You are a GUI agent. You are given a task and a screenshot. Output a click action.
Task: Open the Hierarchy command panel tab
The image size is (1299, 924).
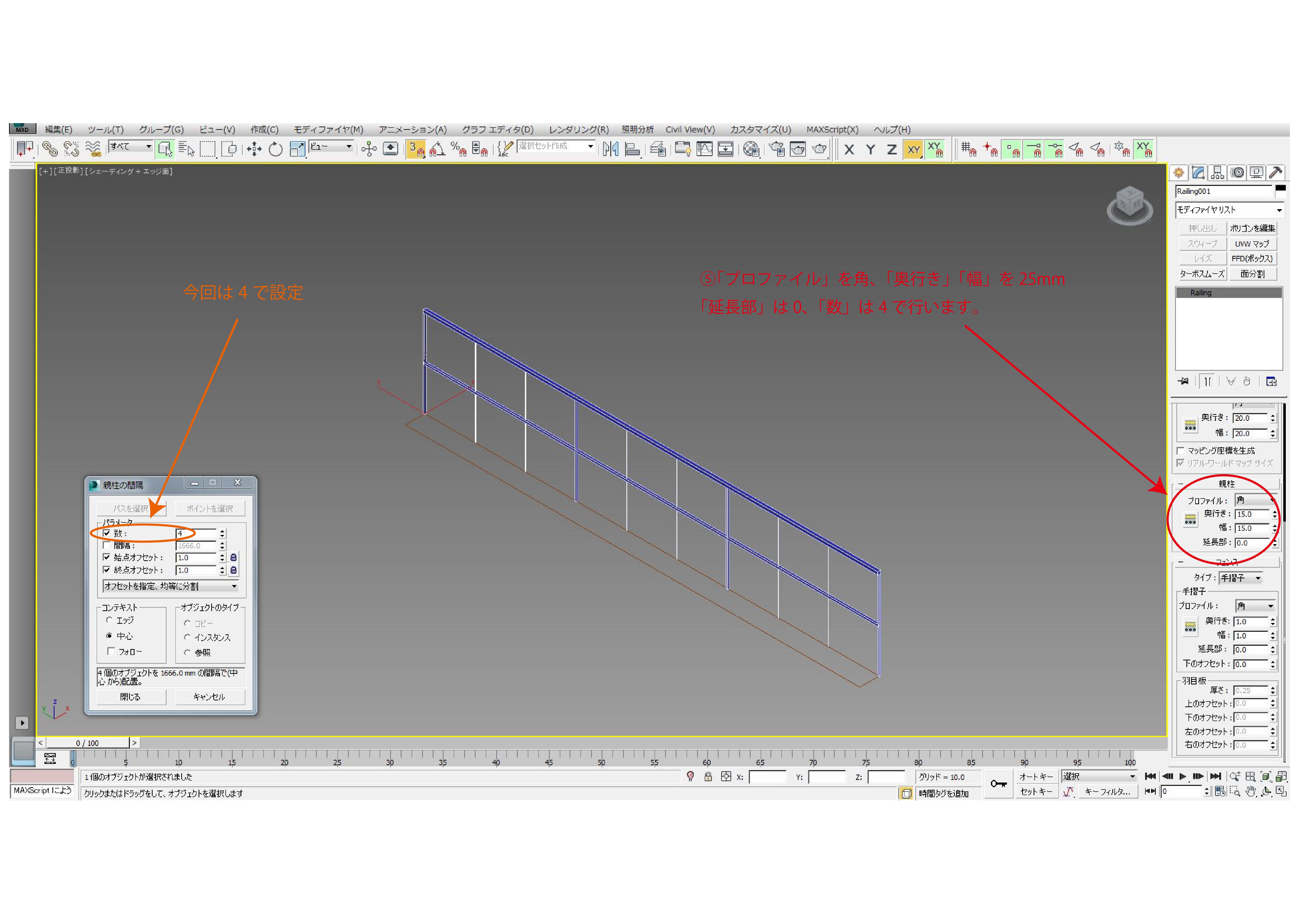pos(1217,172)
